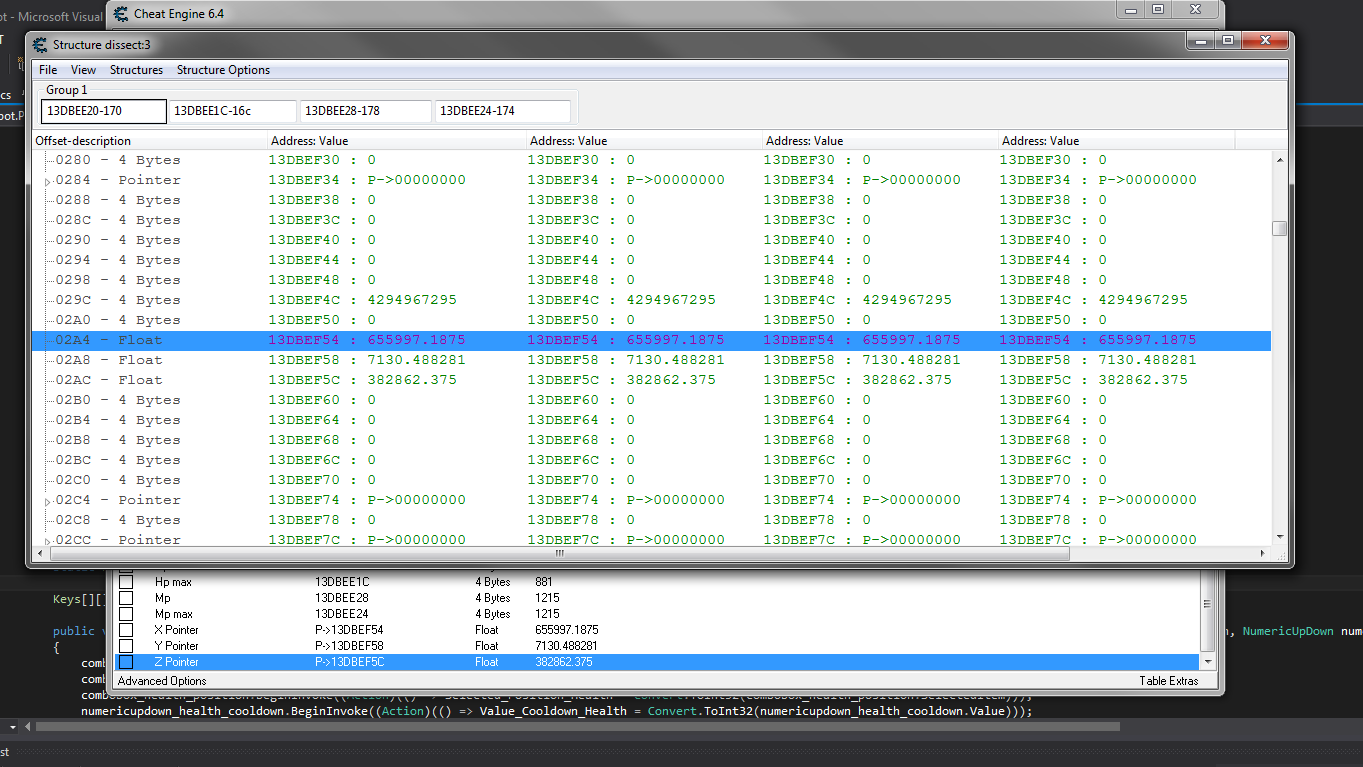Click the first Address: Value column header
This screenshot has width=1363, height=767.
pos(397,141)
